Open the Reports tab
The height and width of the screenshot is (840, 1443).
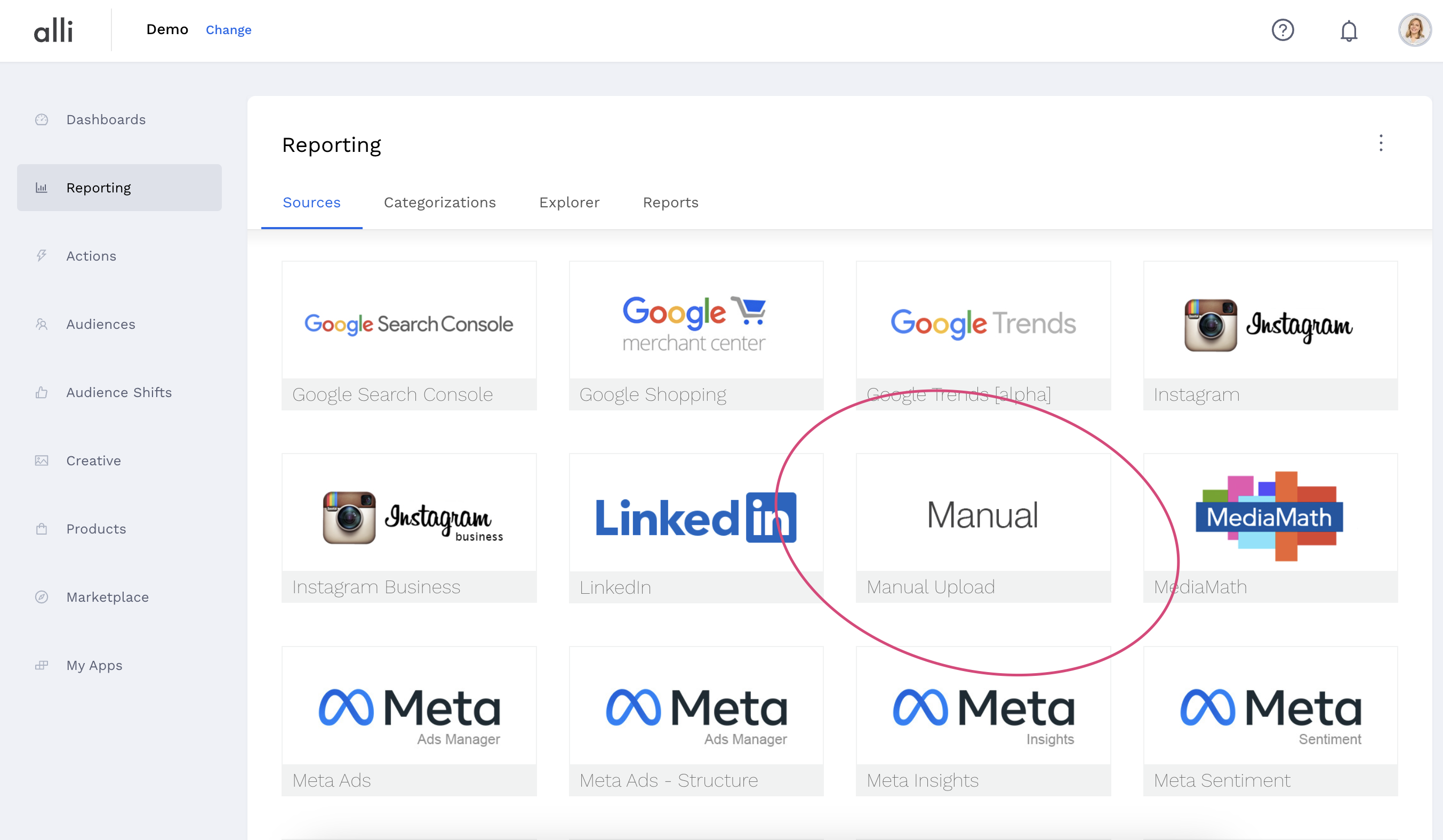tap(670, 203)
